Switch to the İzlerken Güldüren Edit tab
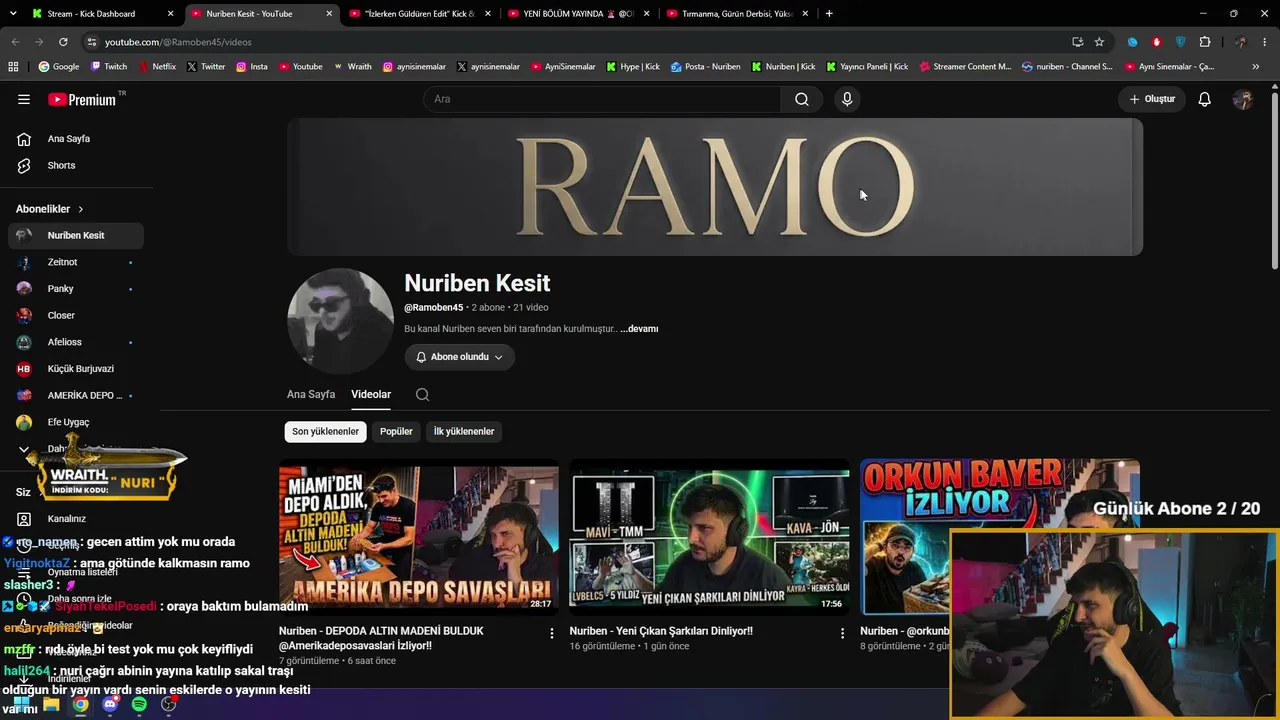Image resolution: width=1280 pixels, height=720 pixels. (419, 14)
